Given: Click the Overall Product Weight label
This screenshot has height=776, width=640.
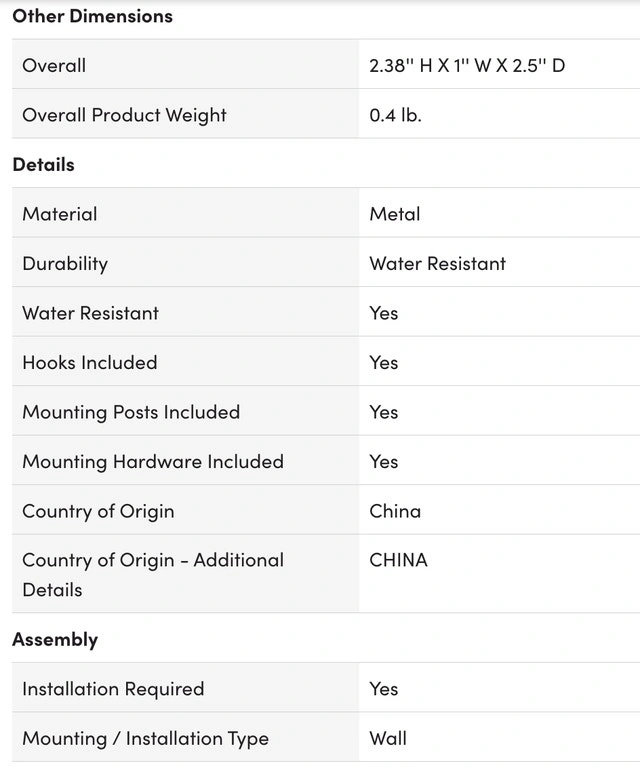Looking at the screenshot, I should coord(124,115).
